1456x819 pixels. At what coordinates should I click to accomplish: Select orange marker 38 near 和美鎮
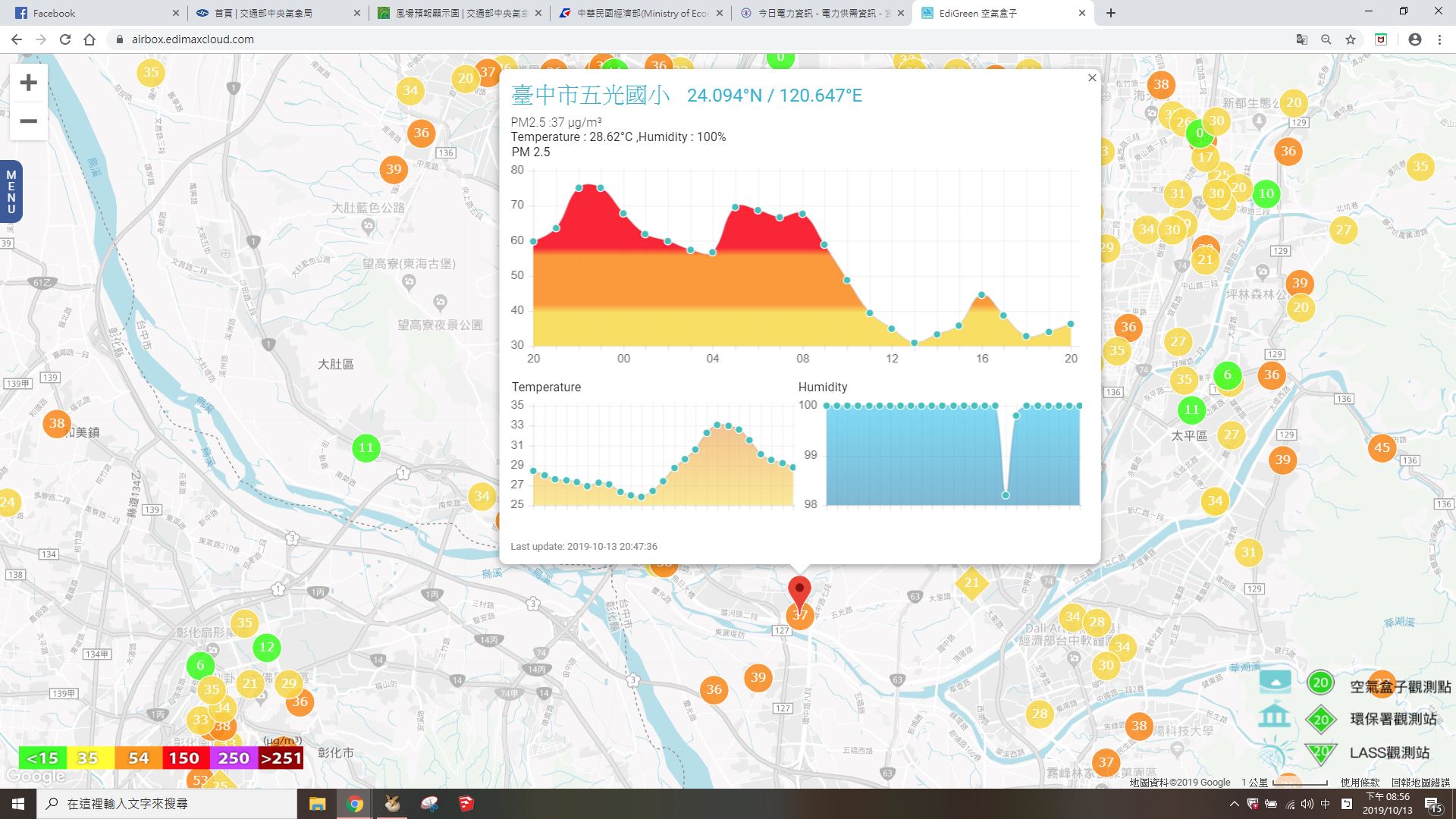click(57, 423)
